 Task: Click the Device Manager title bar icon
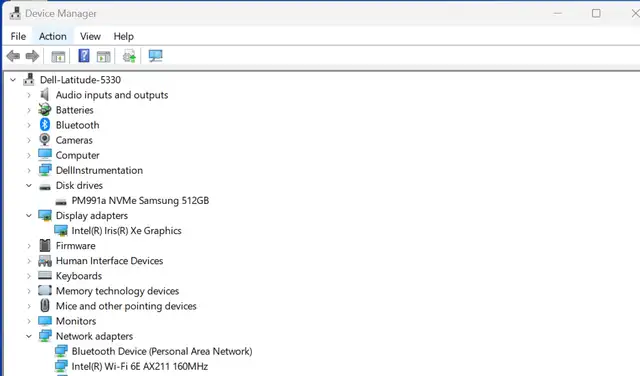pyautogui.click(x=15, y=13)
